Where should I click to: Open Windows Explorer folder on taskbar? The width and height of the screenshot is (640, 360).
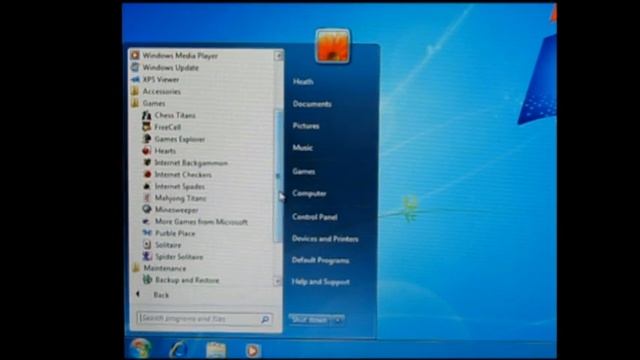point(216,350)
